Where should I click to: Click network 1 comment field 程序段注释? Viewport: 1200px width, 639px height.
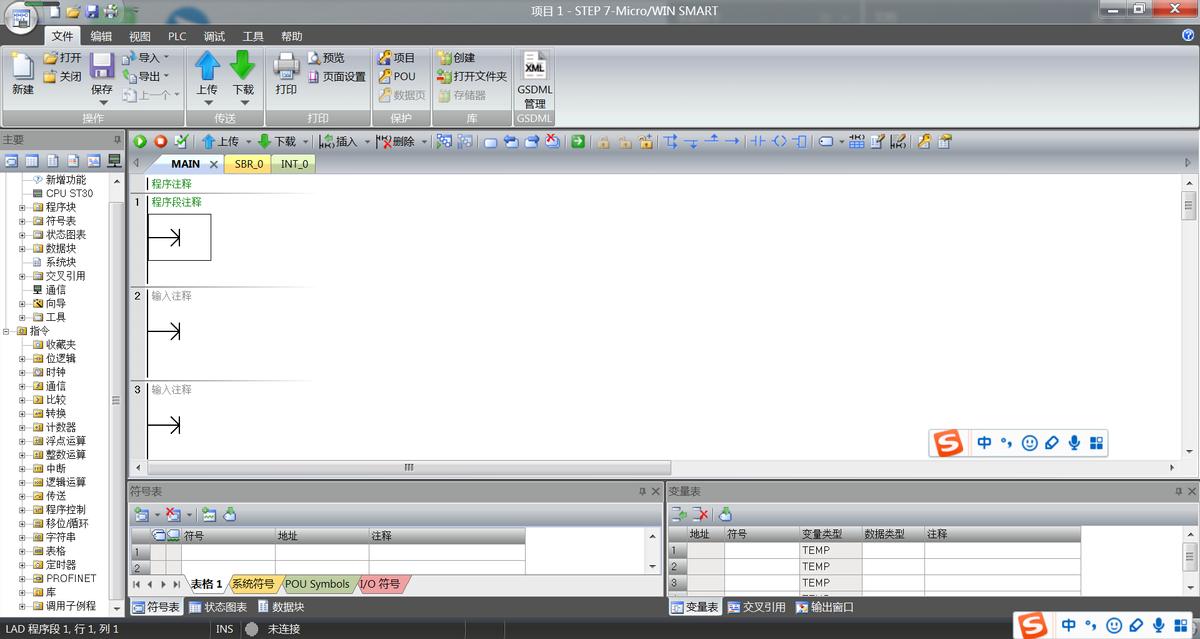tap(176, 202)
